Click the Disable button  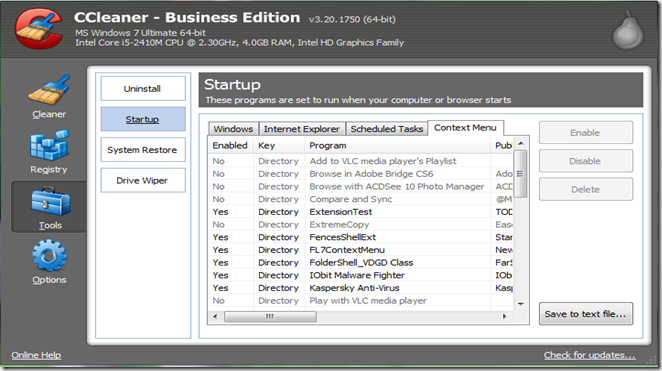pos(586,161)
